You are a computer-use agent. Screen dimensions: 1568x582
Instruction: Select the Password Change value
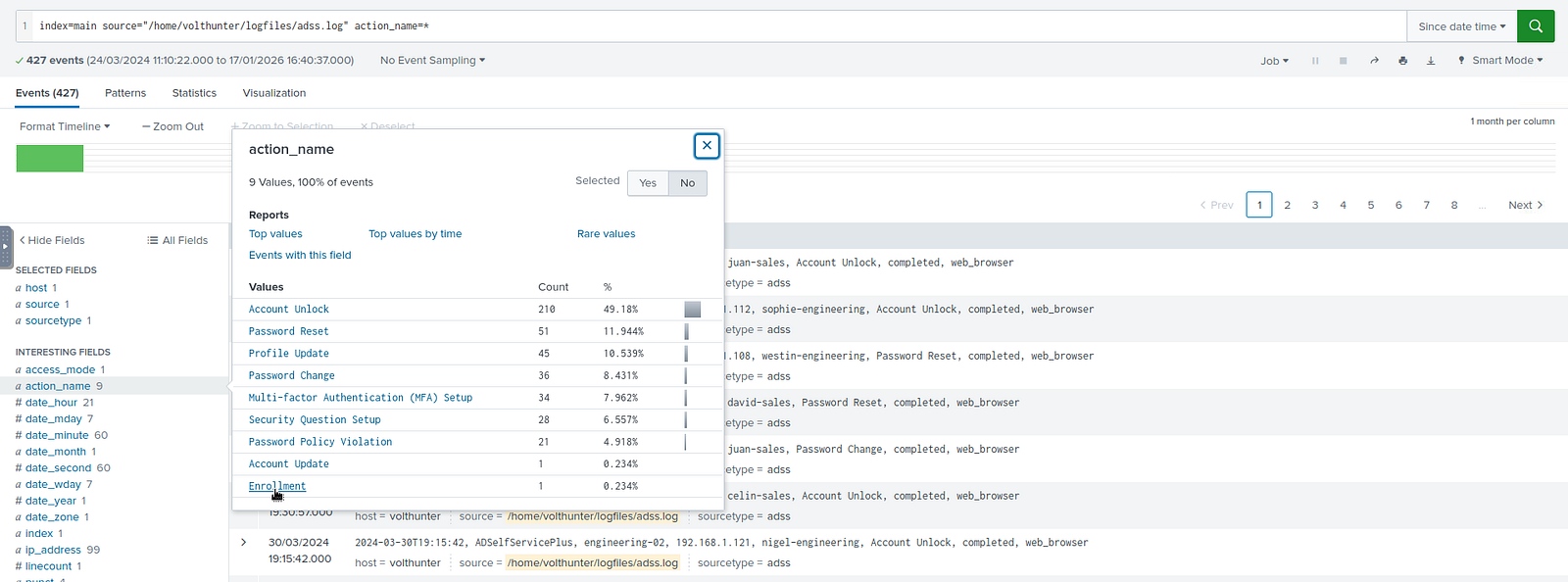coord(291,376)
